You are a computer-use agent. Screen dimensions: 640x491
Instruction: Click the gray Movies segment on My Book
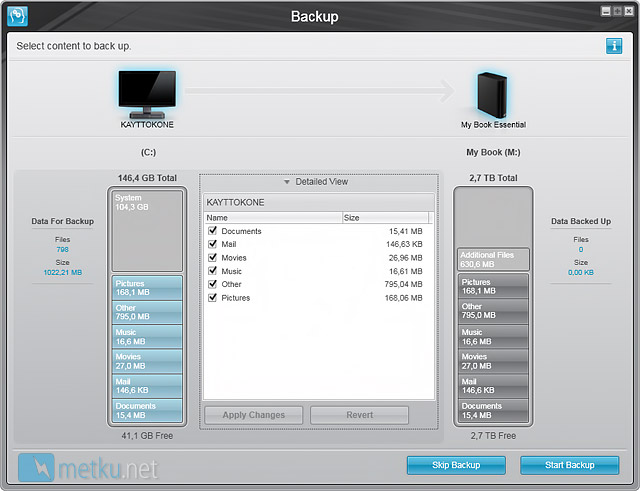493,361
